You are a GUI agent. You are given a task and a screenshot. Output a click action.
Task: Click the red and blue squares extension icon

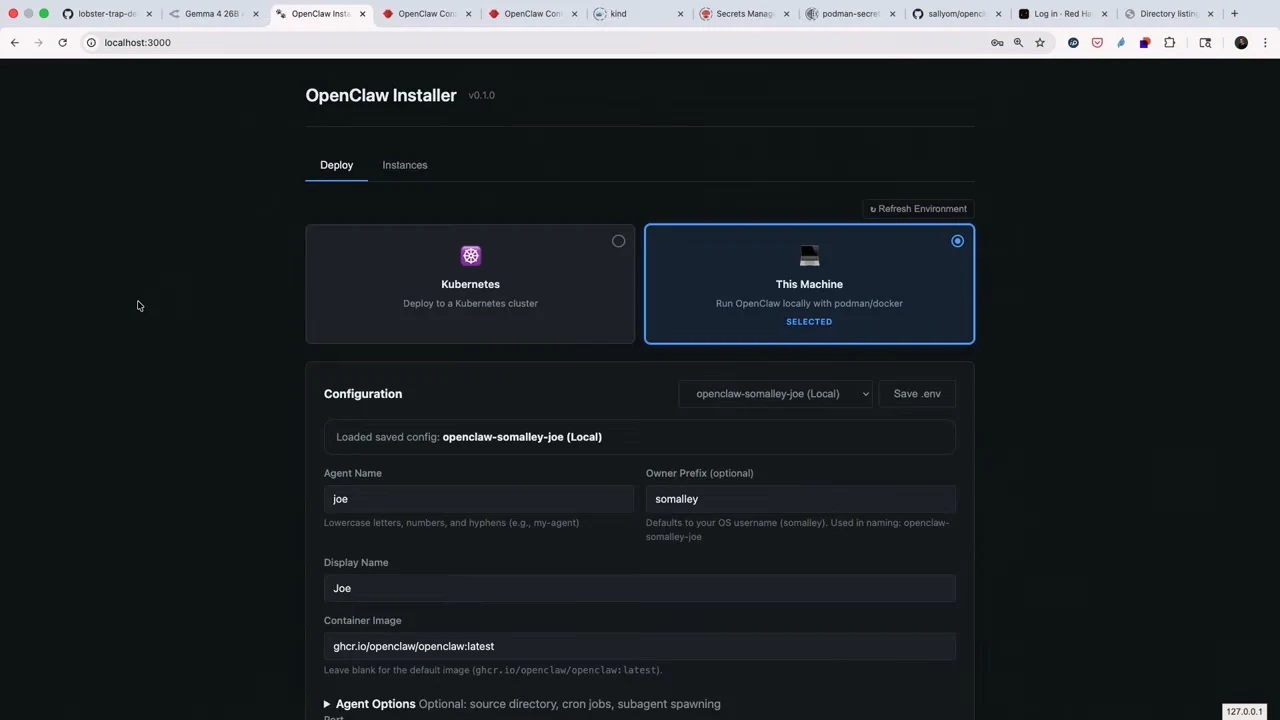[1145, 42]
